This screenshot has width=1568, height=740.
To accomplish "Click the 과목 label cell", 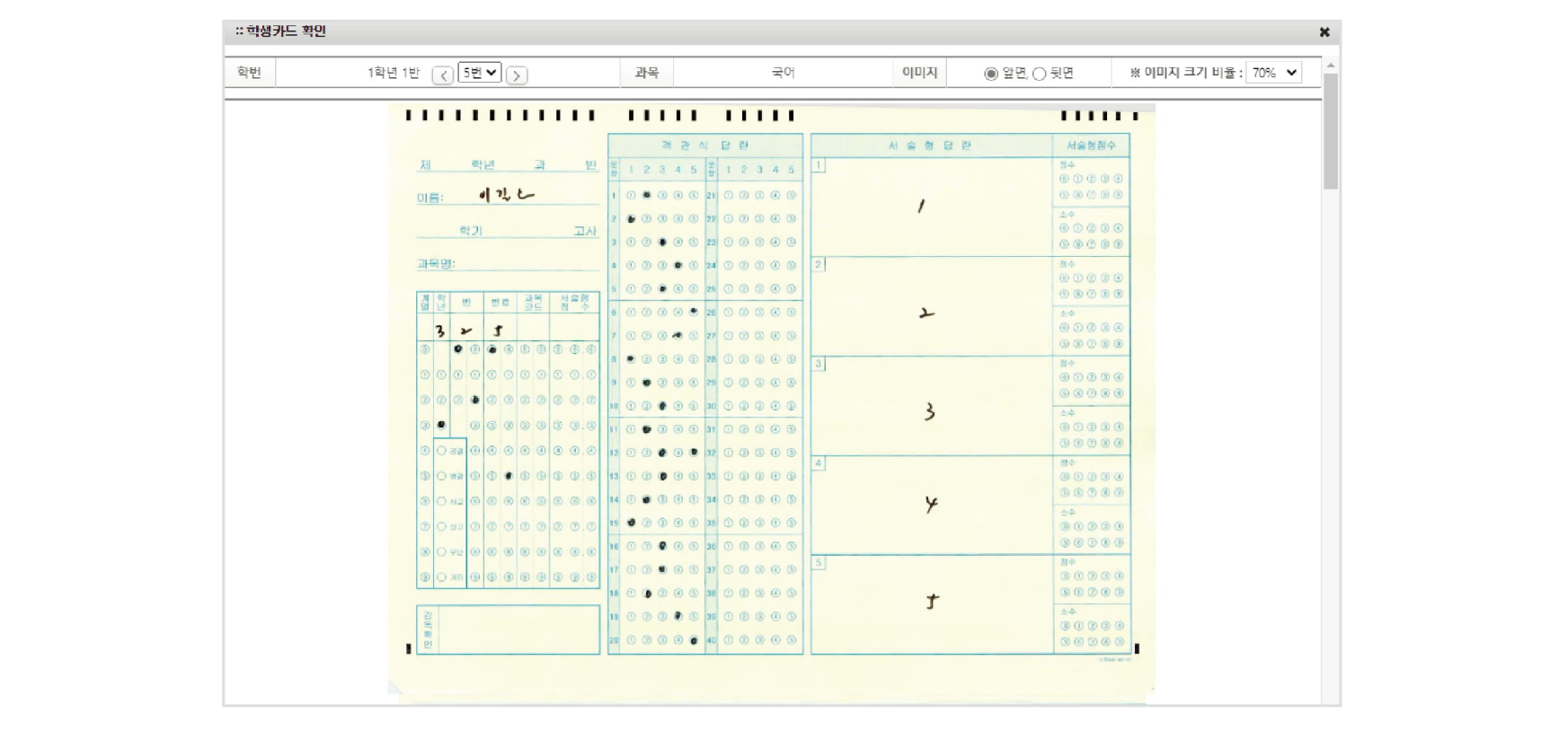I will (x=647, y=73).
